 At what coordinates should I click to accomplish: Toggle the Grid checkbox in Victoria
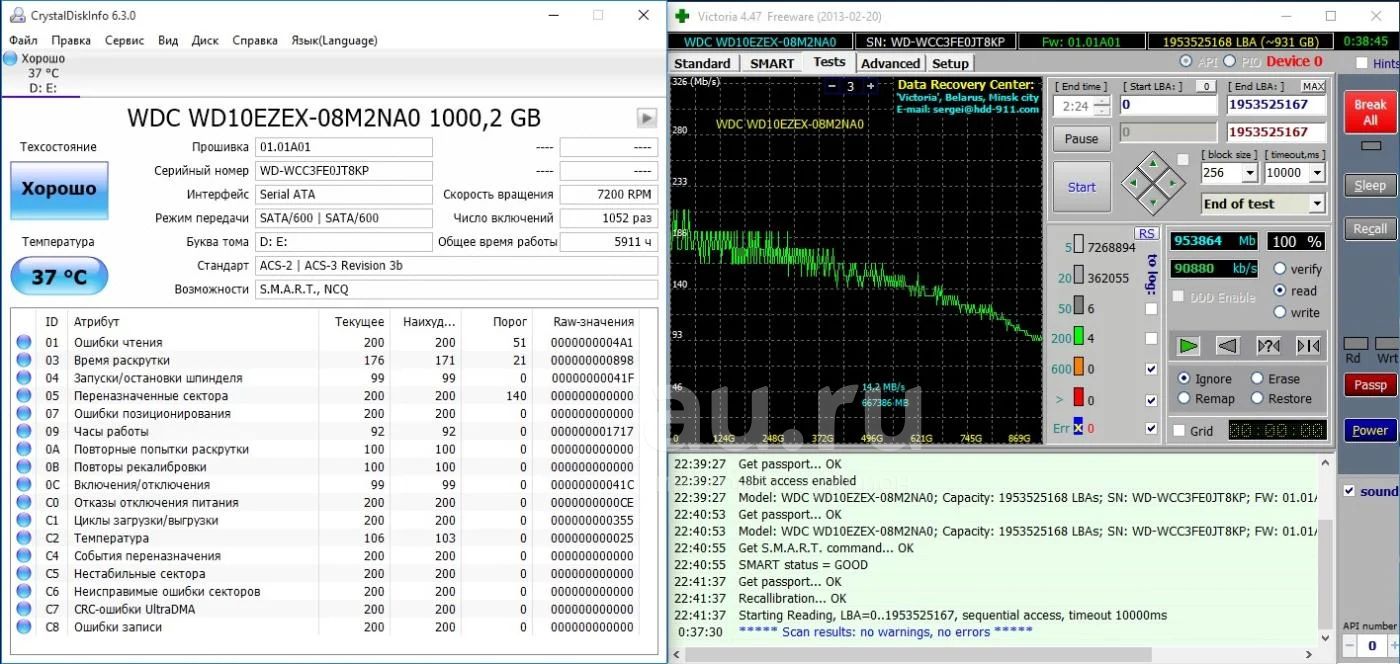coord(1180,431)
